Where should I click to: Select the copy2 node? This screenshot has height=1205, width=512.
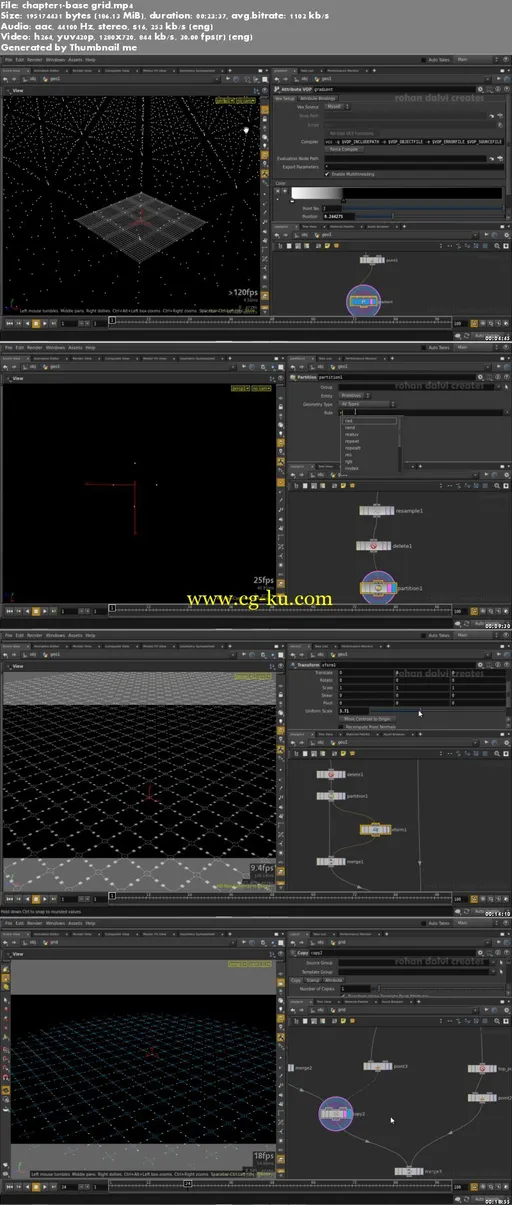pos(337,1114)
